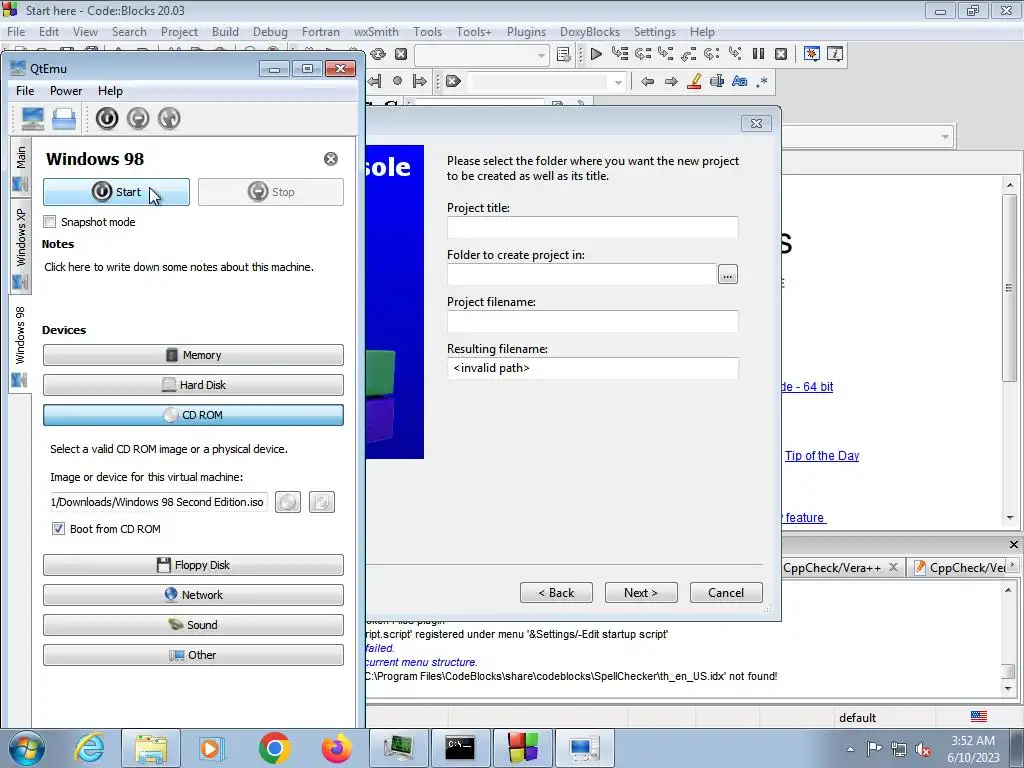Click the physical CD device icon button
Screen dimensions: 1024x768
coord(322,502)
